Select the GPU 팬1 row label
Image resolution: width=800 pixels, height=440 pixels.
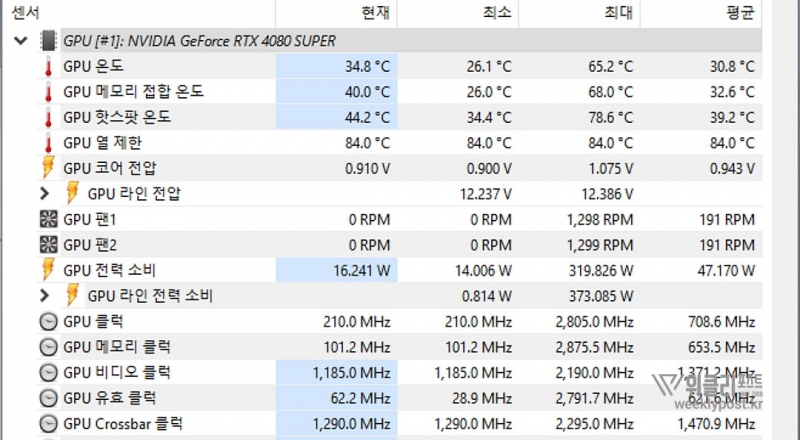pos(90,219)
